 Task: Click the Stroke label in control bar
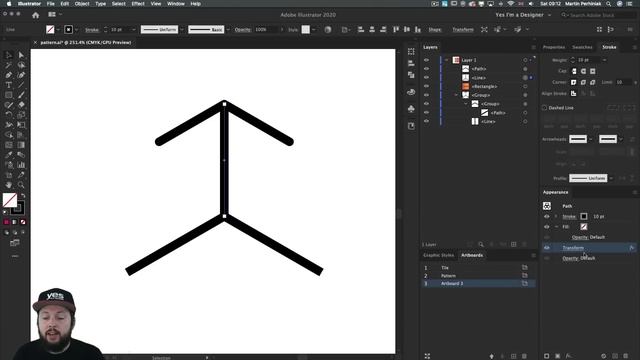pos(91,29)
